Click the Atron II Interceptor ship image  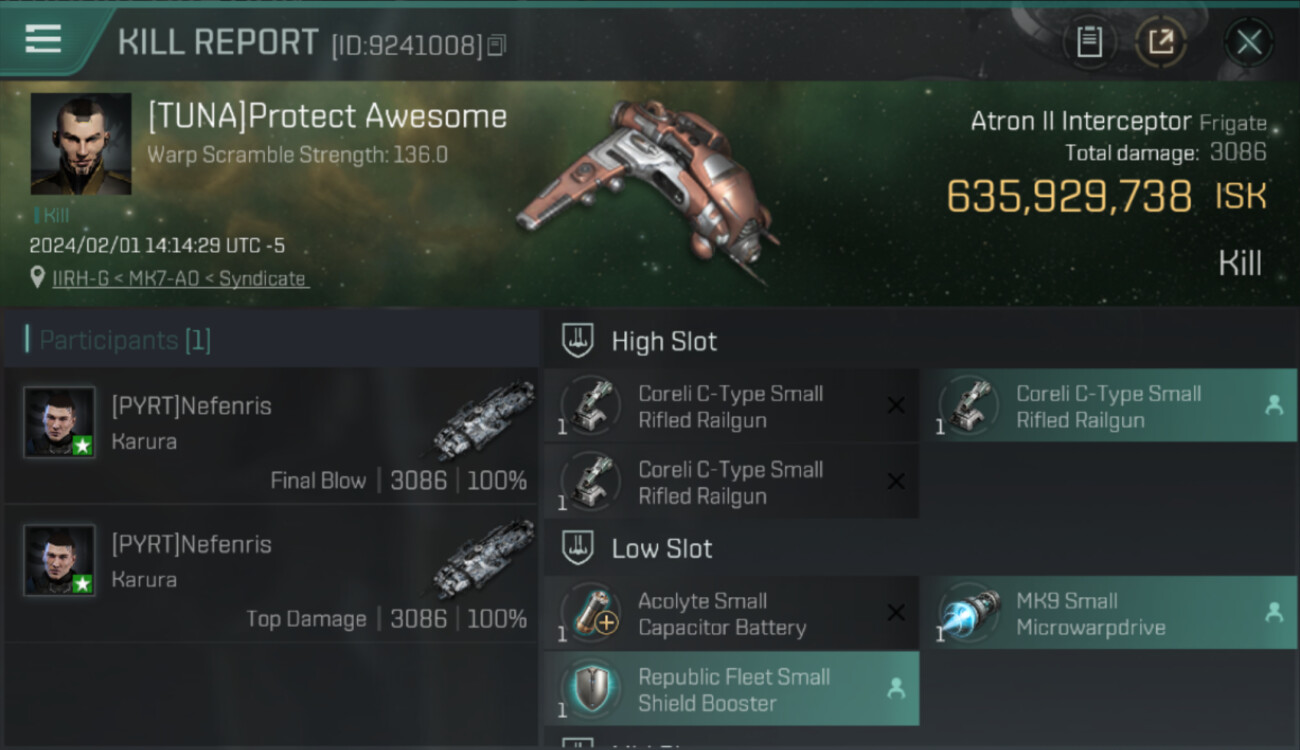tap(646, 190)
